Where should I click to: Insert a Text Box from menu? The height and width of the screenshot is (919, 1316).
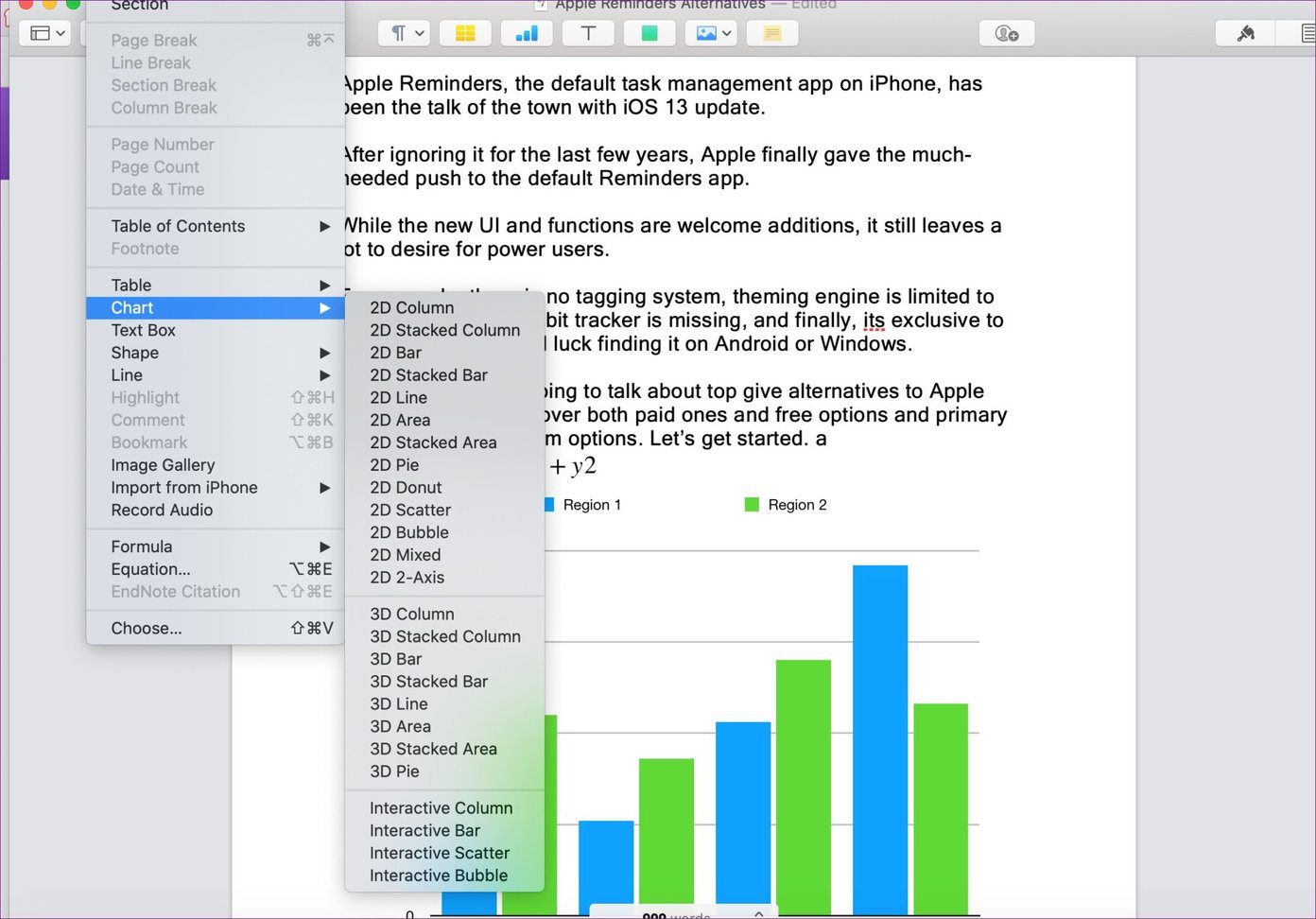coord(215,331)
